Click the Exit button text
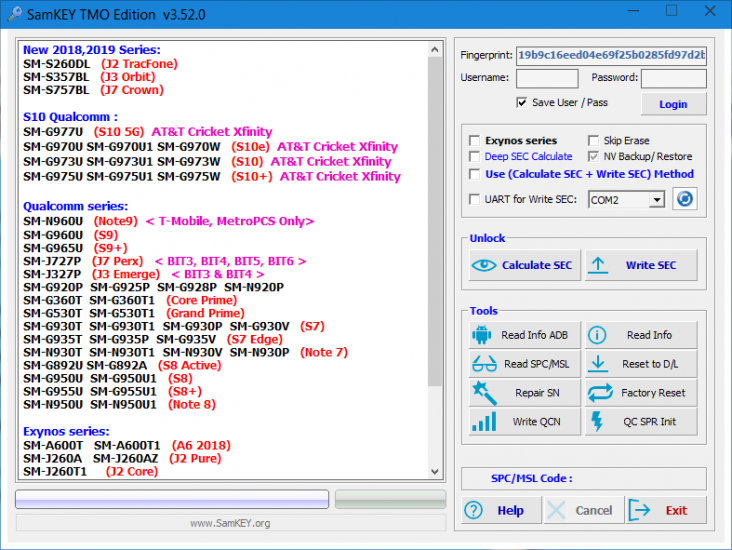 676,510
